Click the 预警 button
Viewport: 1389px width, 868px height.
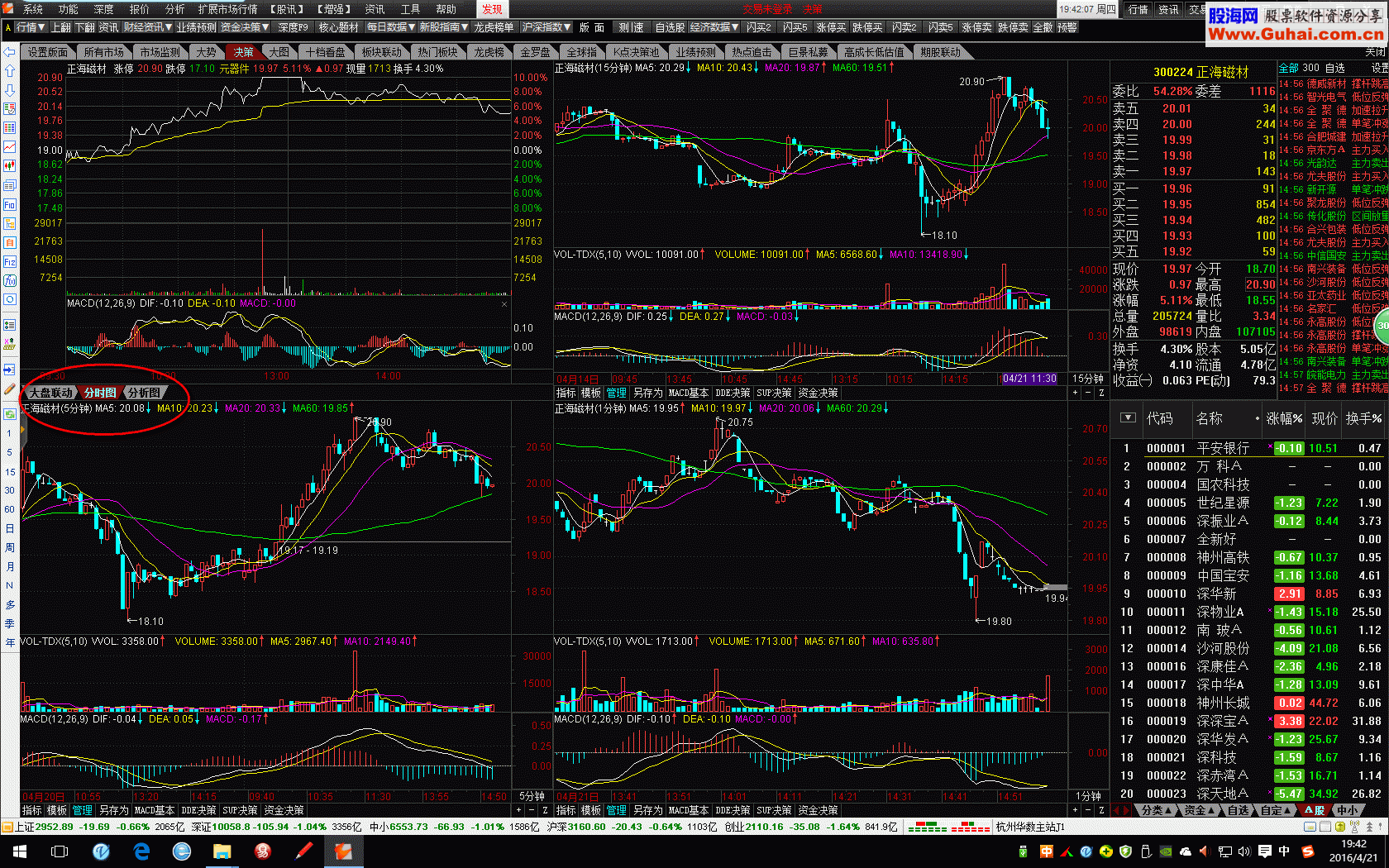tap(1067, 27)
